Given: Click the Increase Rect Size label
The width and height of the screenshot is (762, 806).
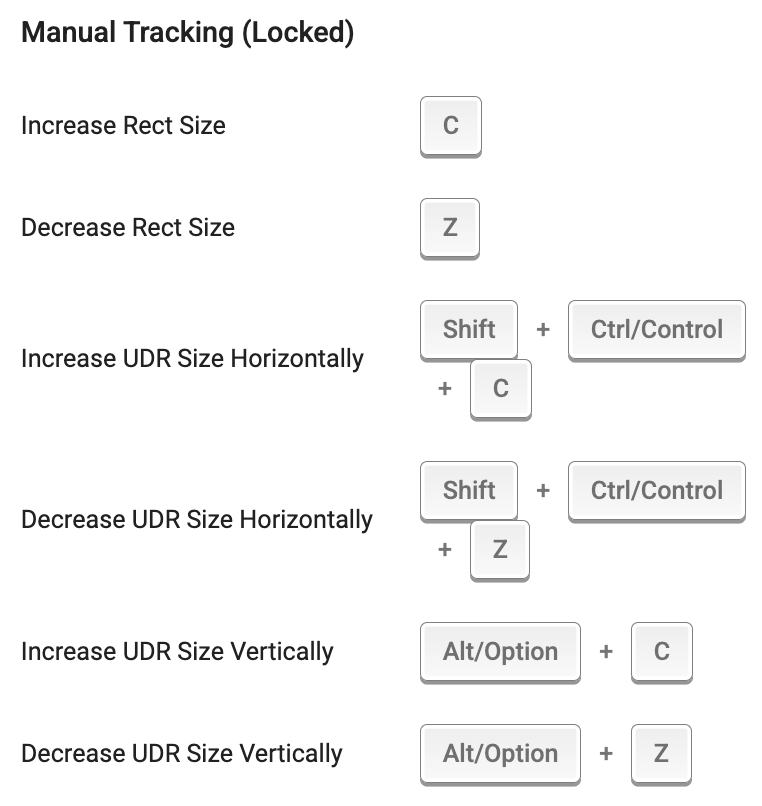Looking at the screenshot, I should click(x=123, y=126).
